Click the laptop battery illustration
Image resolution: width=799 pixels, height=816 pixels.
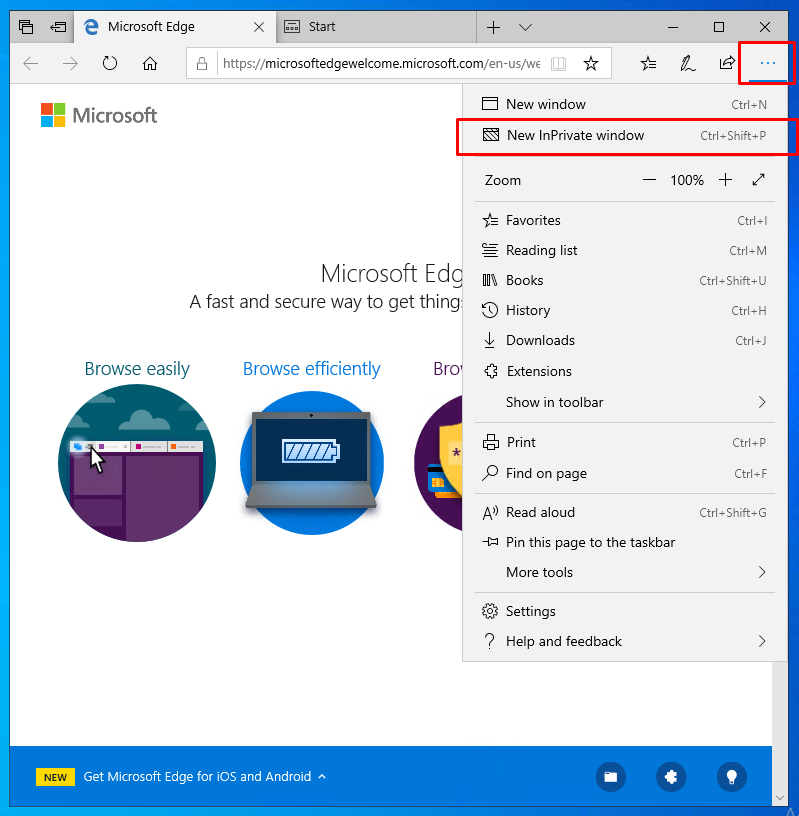[312, 463]
